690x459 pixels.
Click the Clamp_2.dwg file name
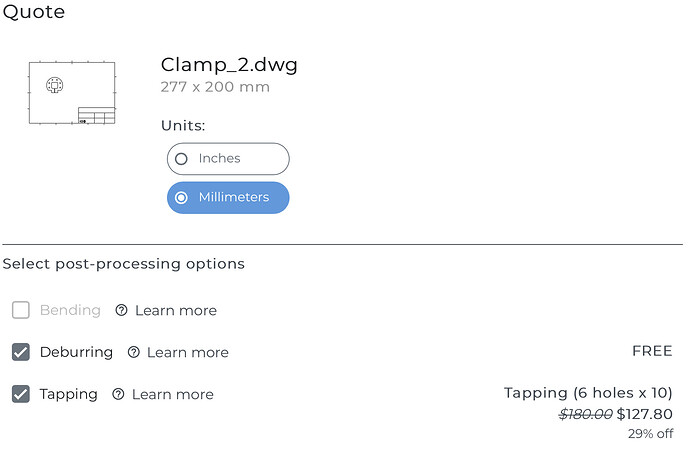[x=229, y=65]
